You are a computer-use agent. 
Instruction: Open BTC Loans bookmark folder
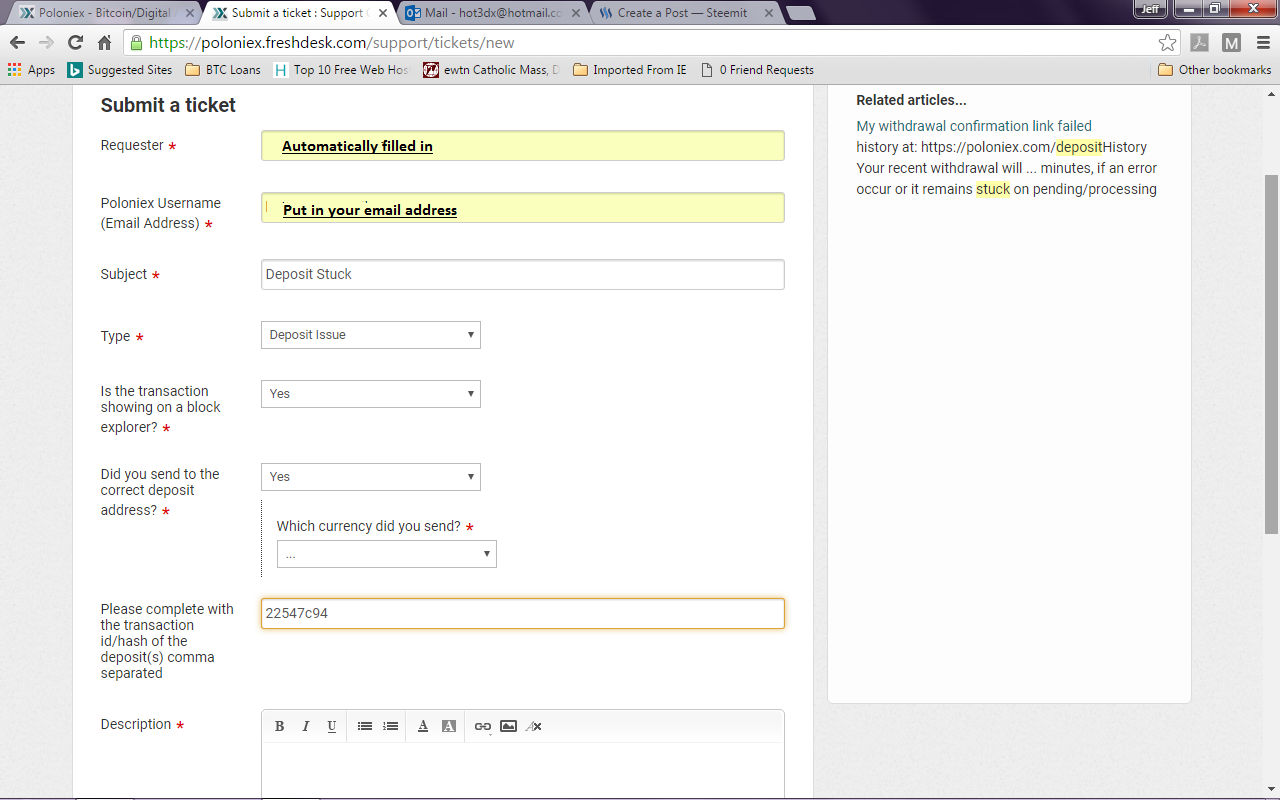click(223, 70)
